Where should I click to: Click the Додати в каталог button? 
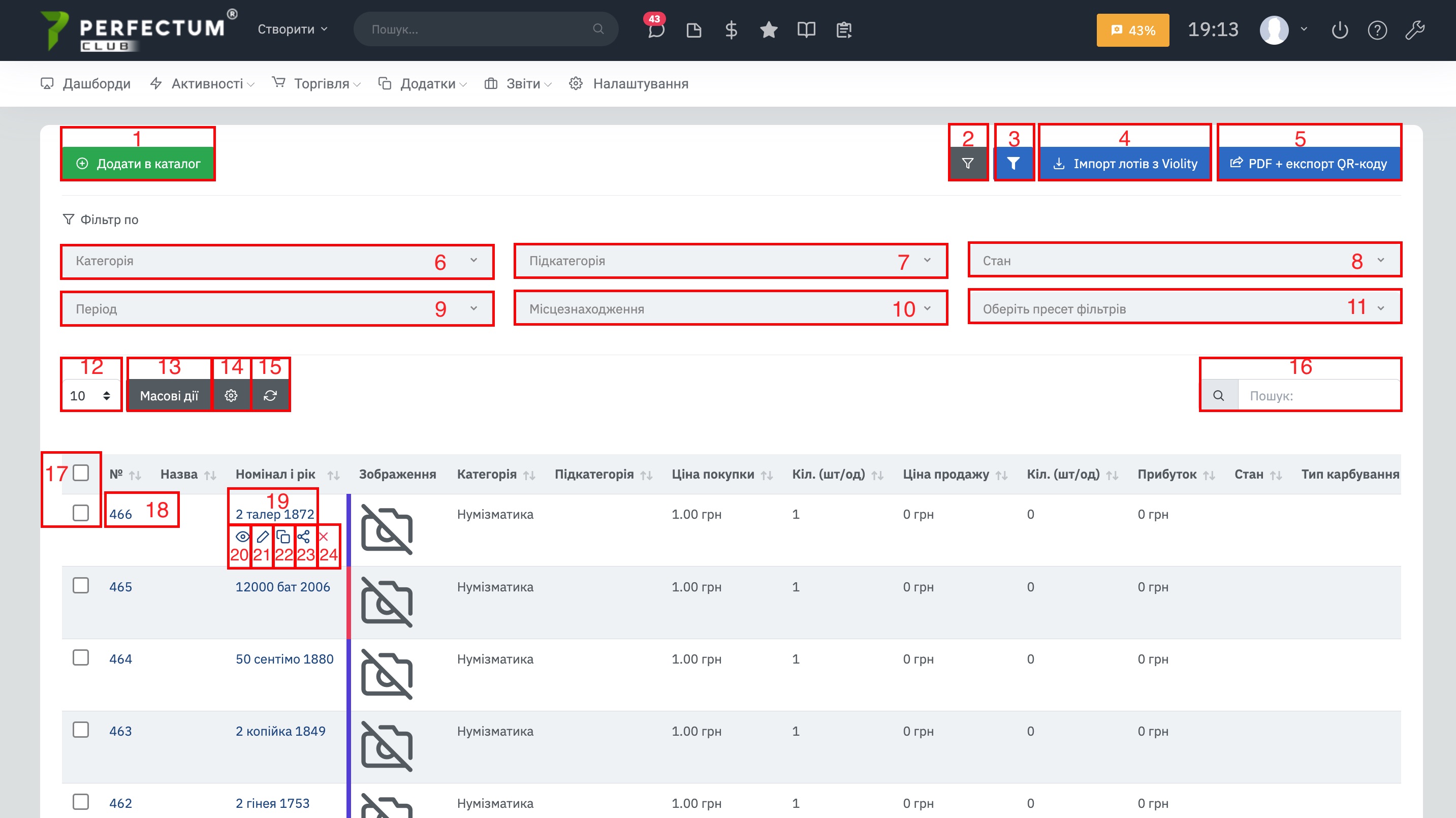pyautogui.click(x=139, y=164)
